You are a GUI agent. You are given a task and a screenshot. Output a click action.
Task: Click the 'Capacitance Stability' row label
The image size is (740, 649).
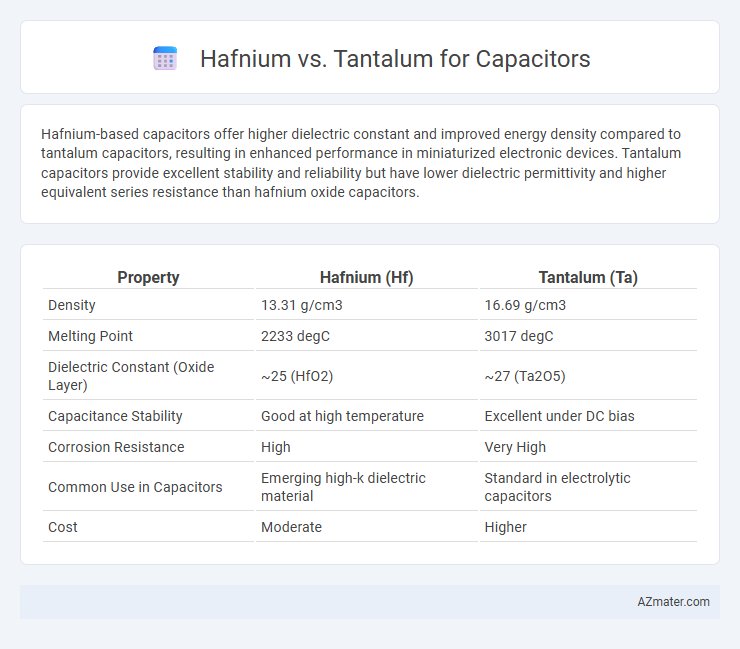coord(115,416)
